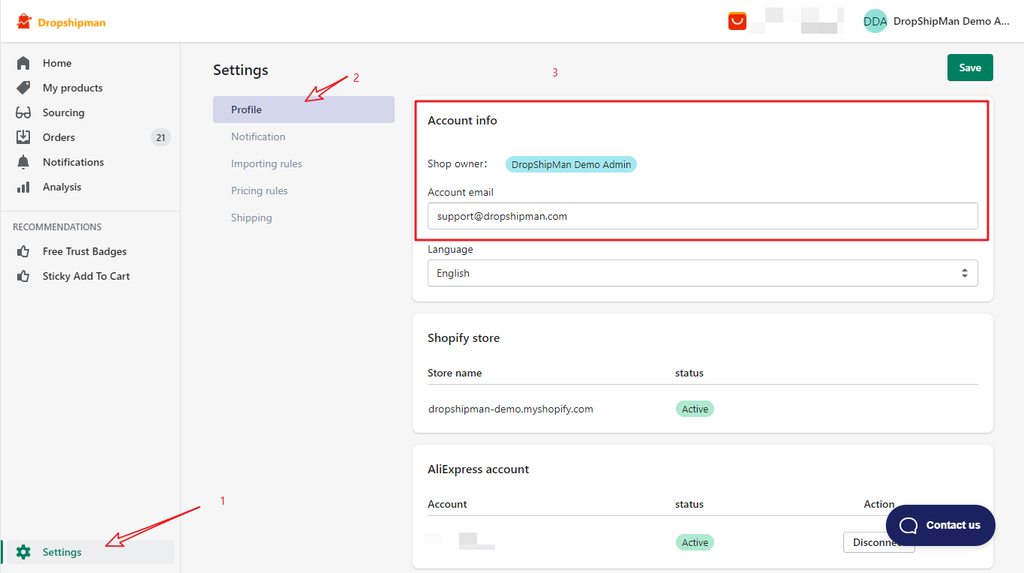Click the Shopify store heading
The width and height of the screenshot is (1024, 573).
464,338
